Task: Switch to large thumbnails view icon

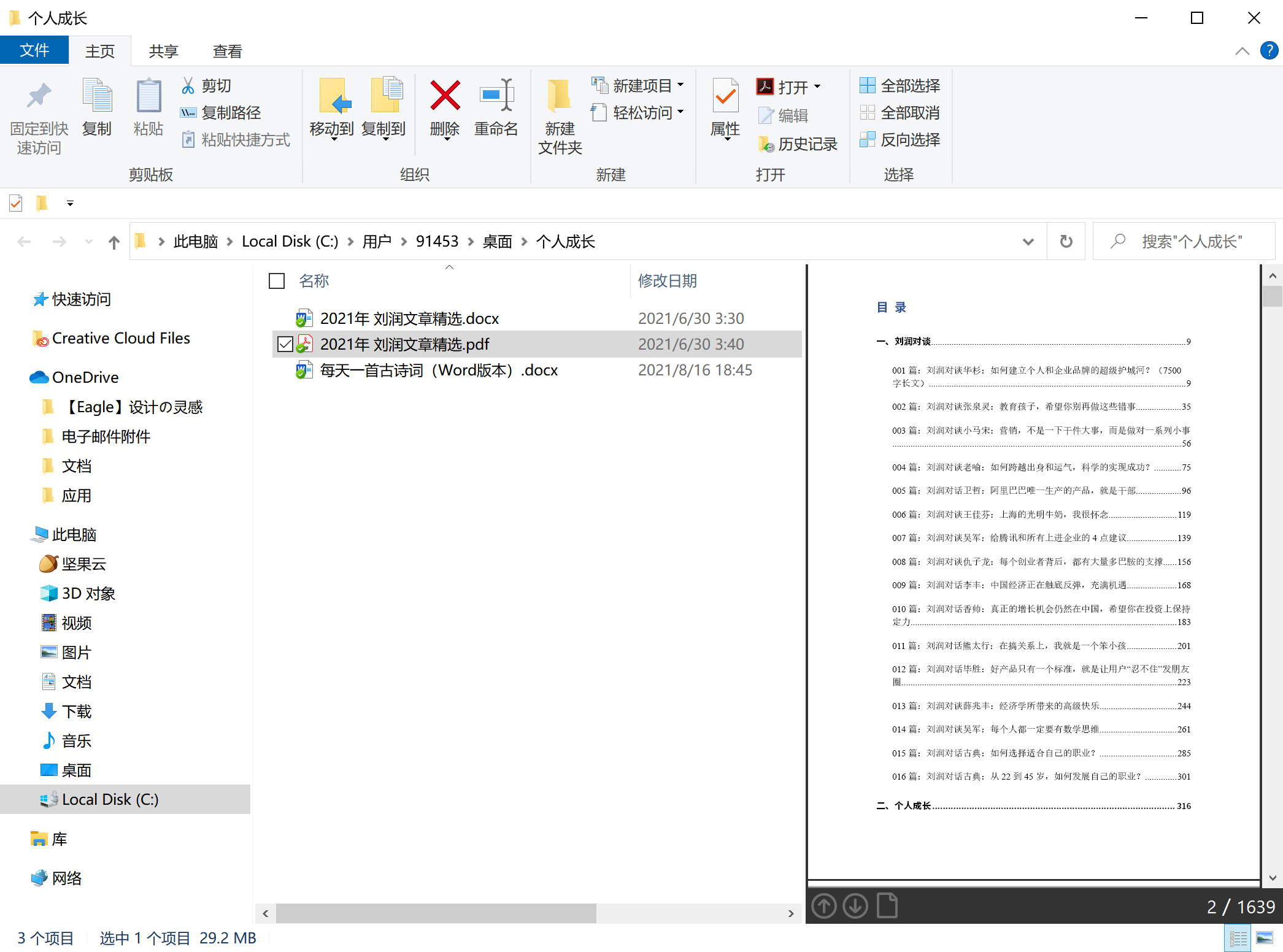Action: click(x=1265, y=937)
